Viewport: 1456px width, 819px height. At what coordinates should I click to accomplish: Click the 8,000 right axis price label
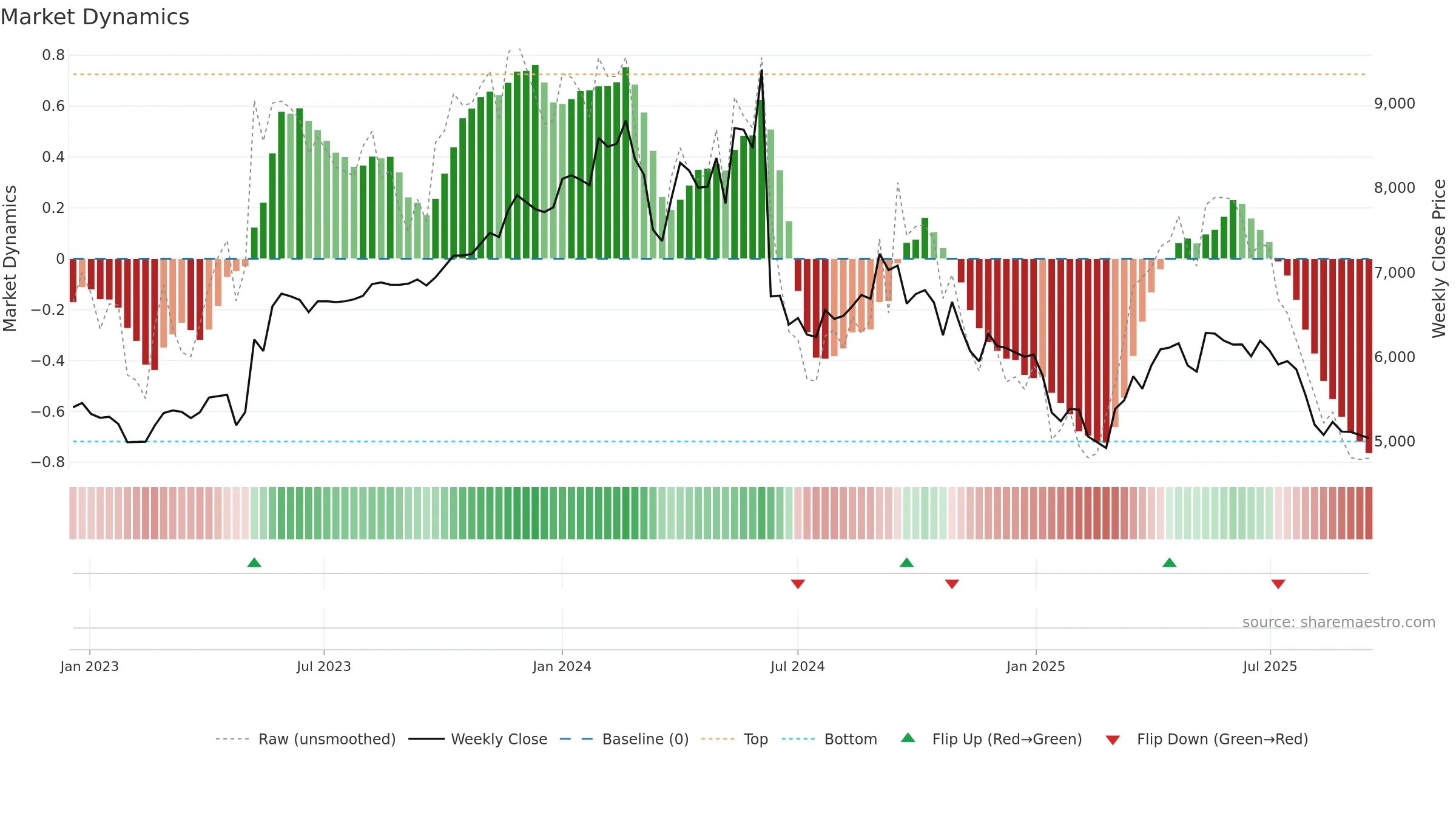(1395, 188)
